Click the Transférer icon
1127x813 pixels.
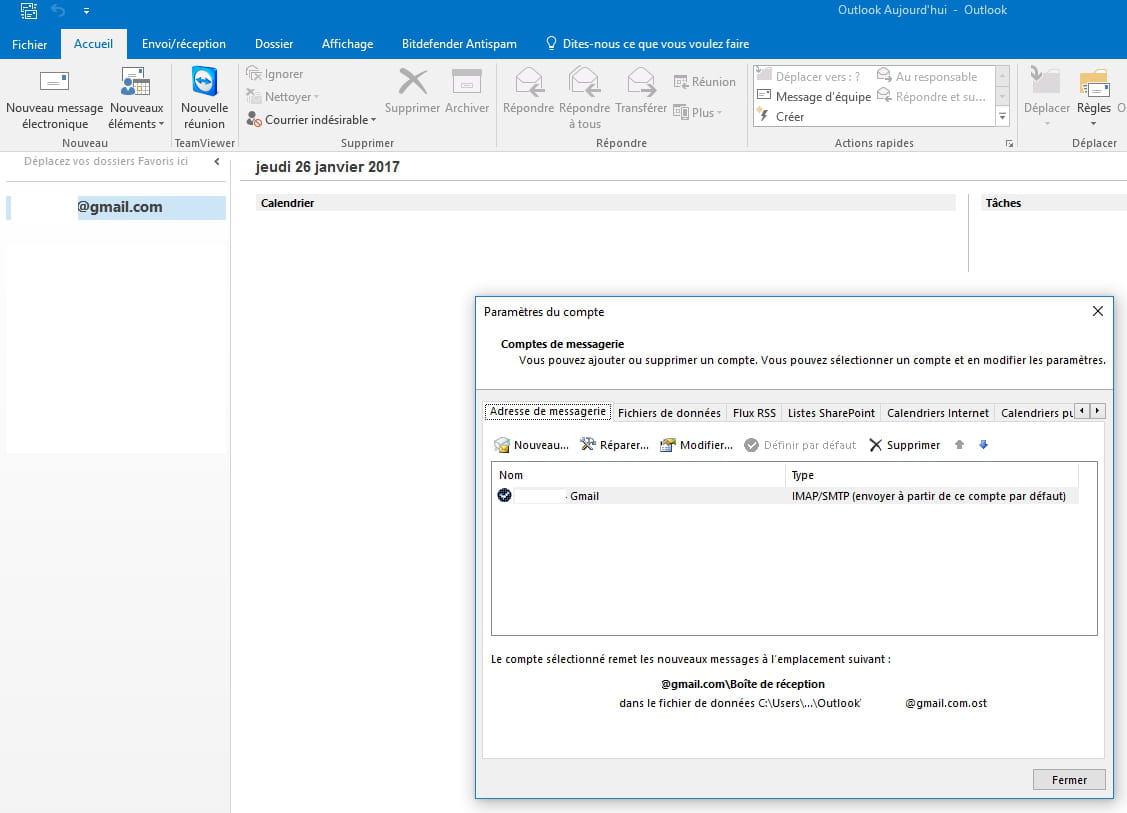[x=640, y=81]
